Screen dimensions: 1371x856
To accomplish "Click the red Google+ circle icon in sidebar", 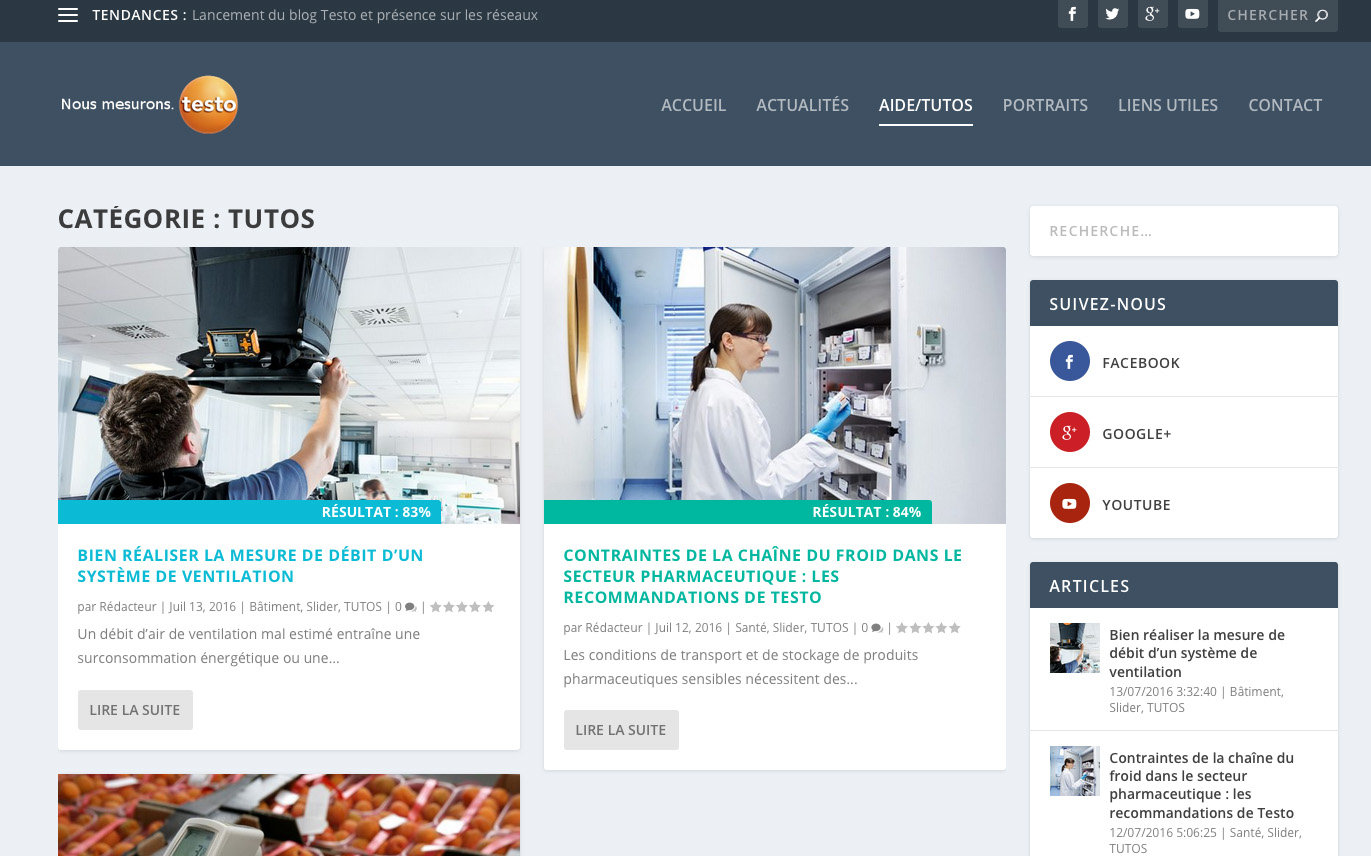I will coord(1069,432).
